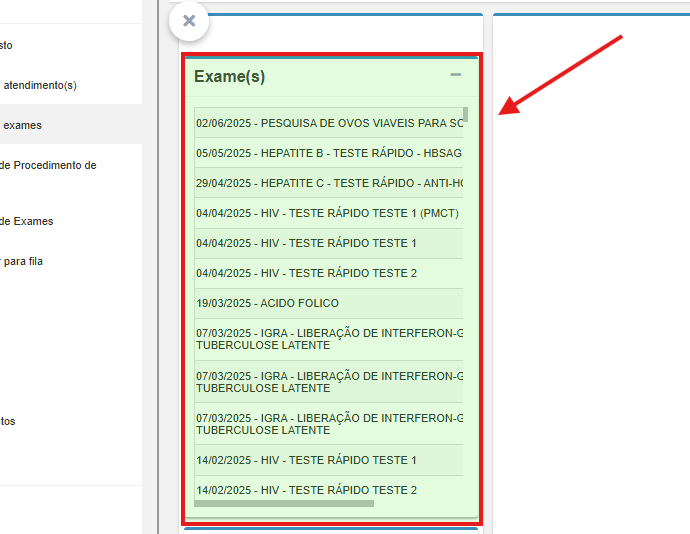
Task: Click the Exame(s) panel header title
Action: click(x=229, y=76)
